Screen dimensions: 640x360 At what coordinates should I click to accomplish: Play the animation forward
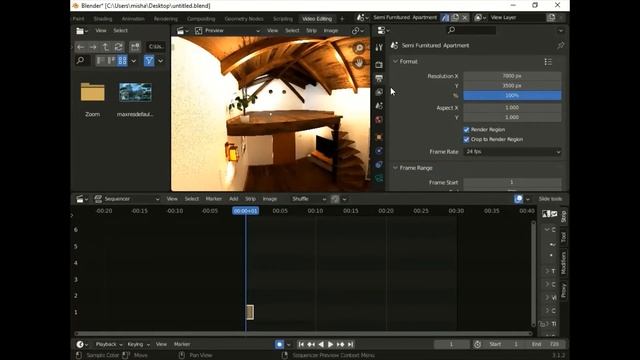[331, 344]
